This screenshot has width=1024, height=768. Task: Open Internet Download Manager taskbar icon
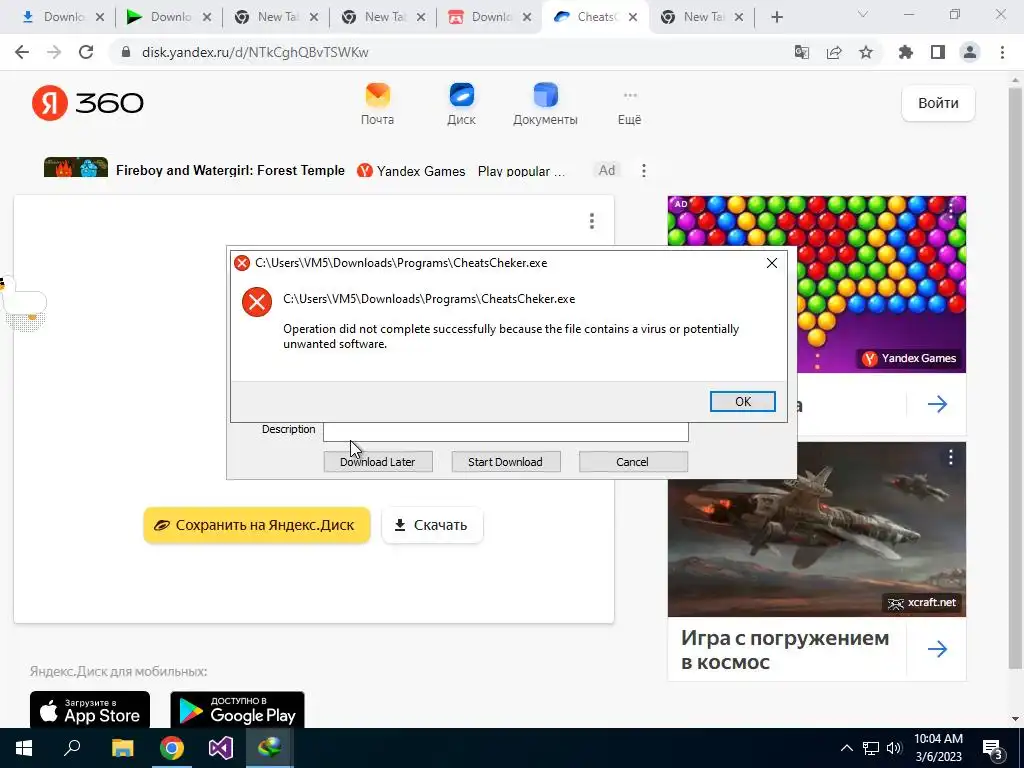coord(270,748)
